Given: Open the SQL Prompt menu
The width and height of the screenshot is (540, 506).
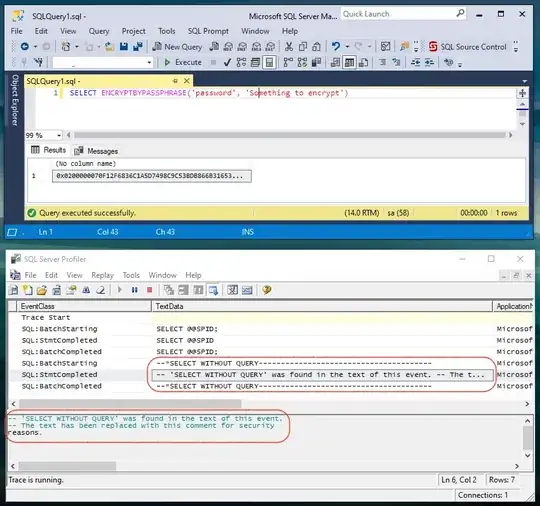Looking at the screenshot, I should click(x=208, y=31).
